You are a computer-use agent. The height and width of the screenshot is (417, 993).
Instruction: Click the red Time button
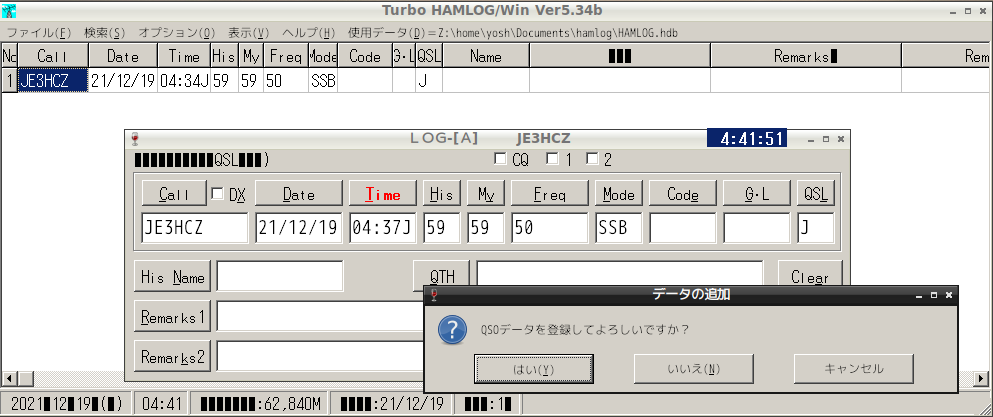pos(383,193)
